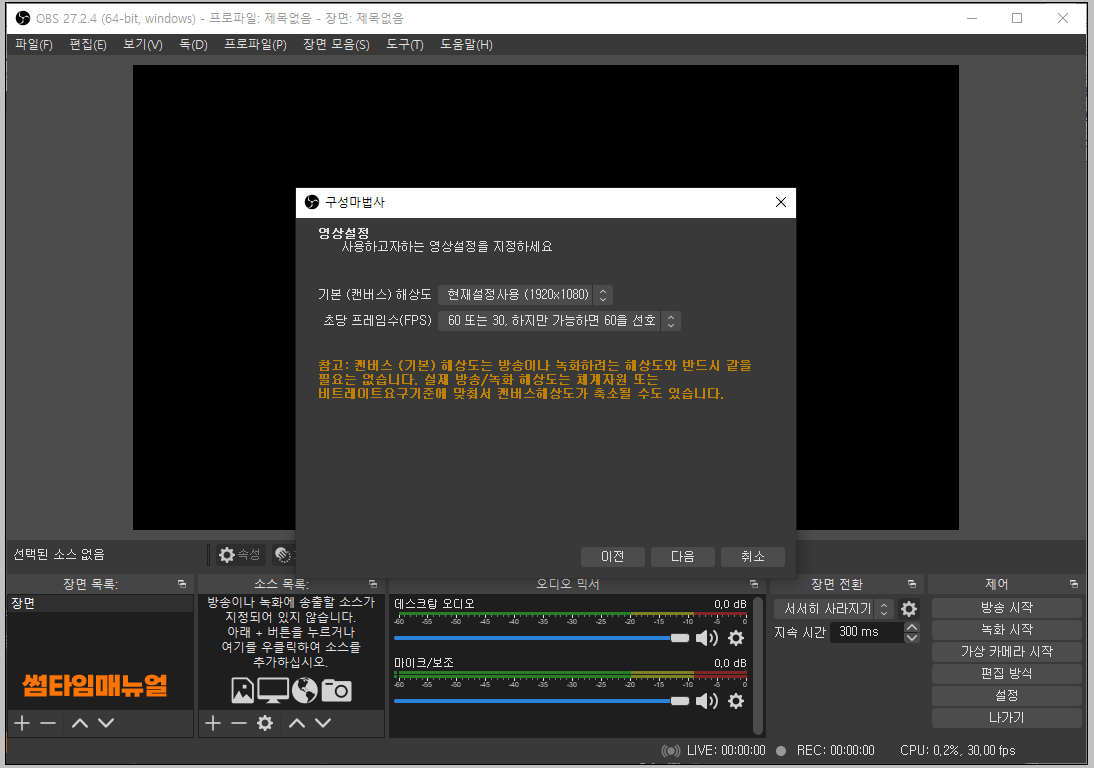
Task: Pop out the 오디오 믹서 dock
Action: point(754,584)
